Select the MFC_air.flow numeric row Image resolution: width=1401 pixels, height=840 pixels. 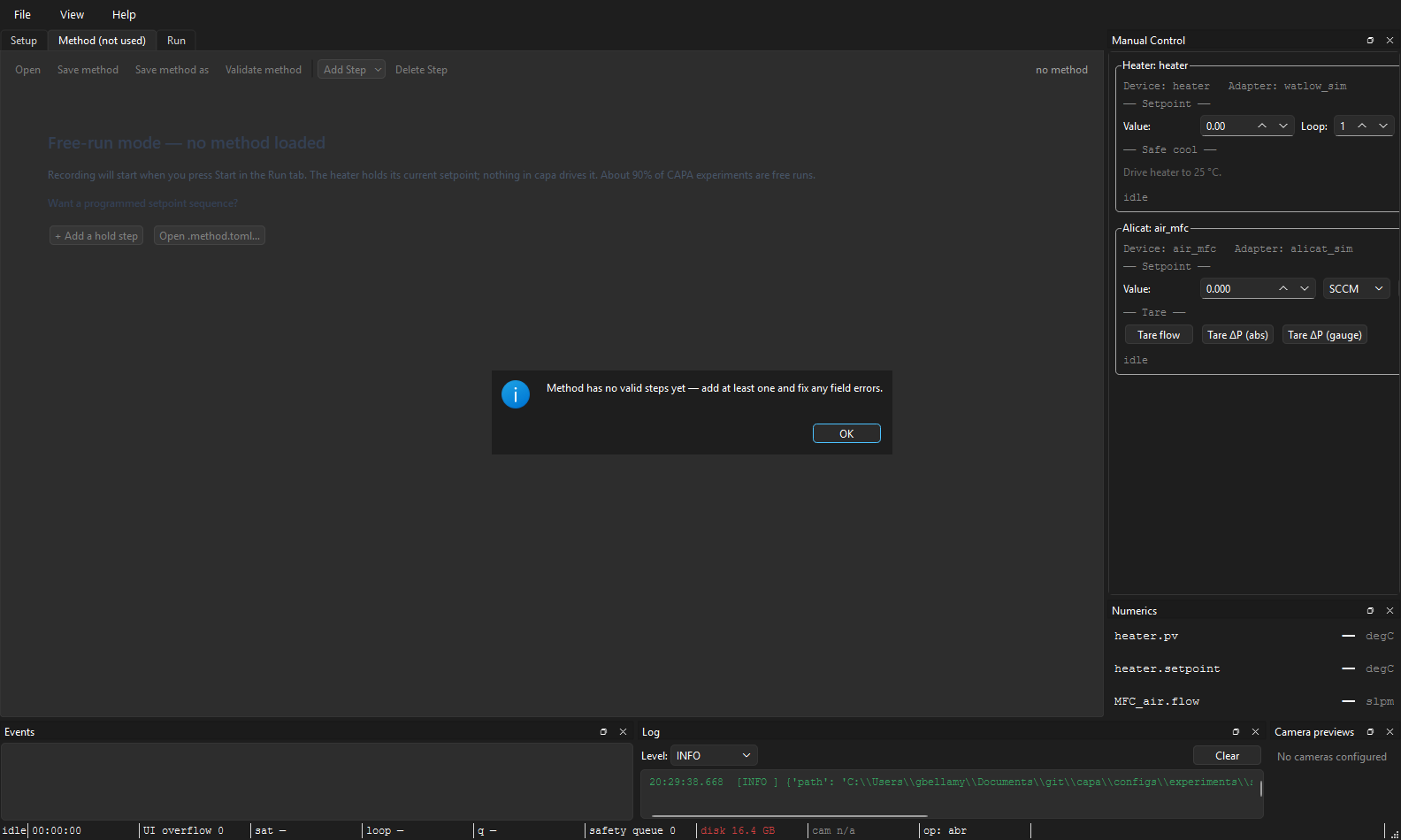1253,701
